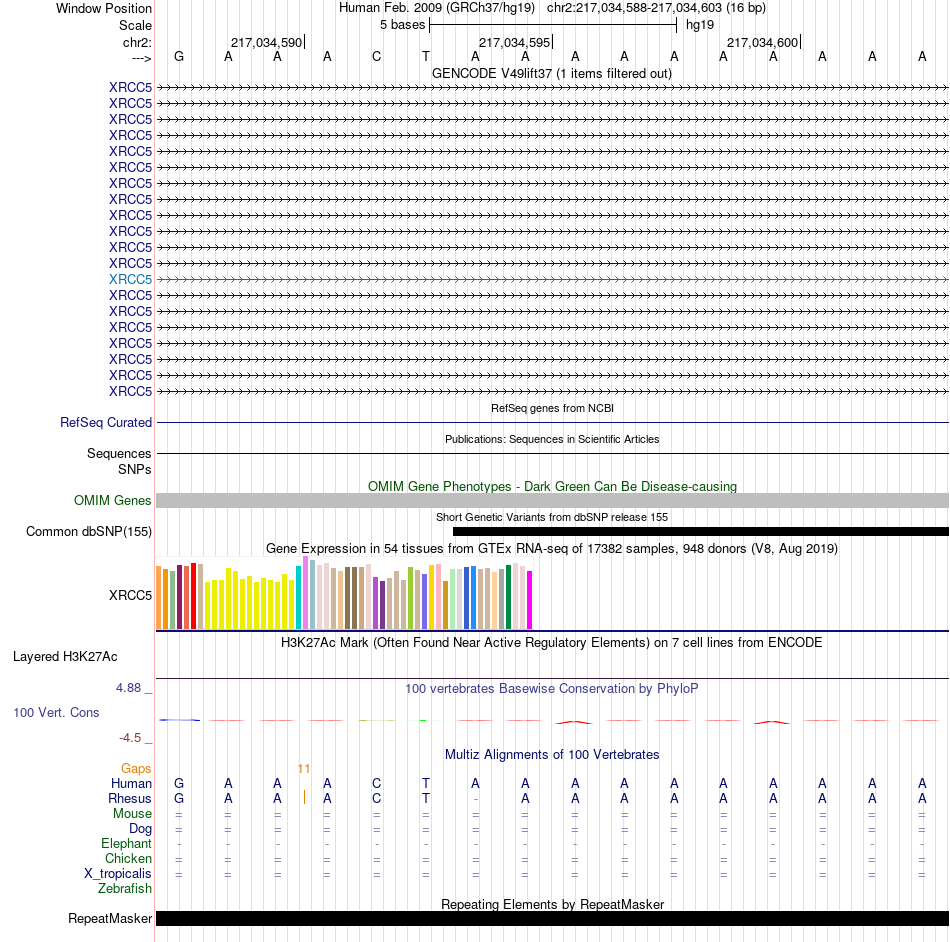Open the GTEx Gene Expression track title
Viewport: 950px width, 942px height.
coord(552,548)
